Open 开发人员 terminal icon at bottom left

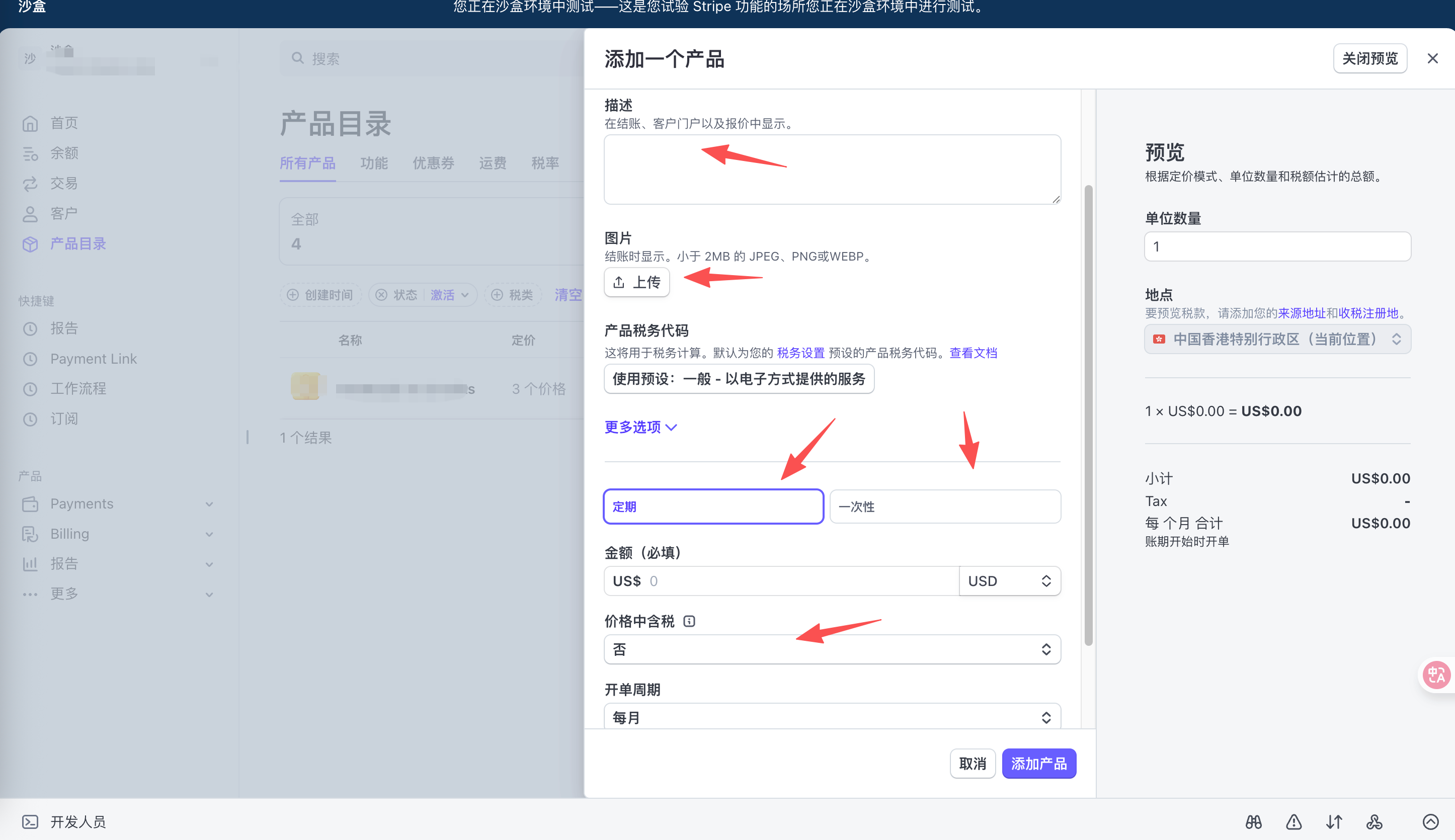point(30,821)
